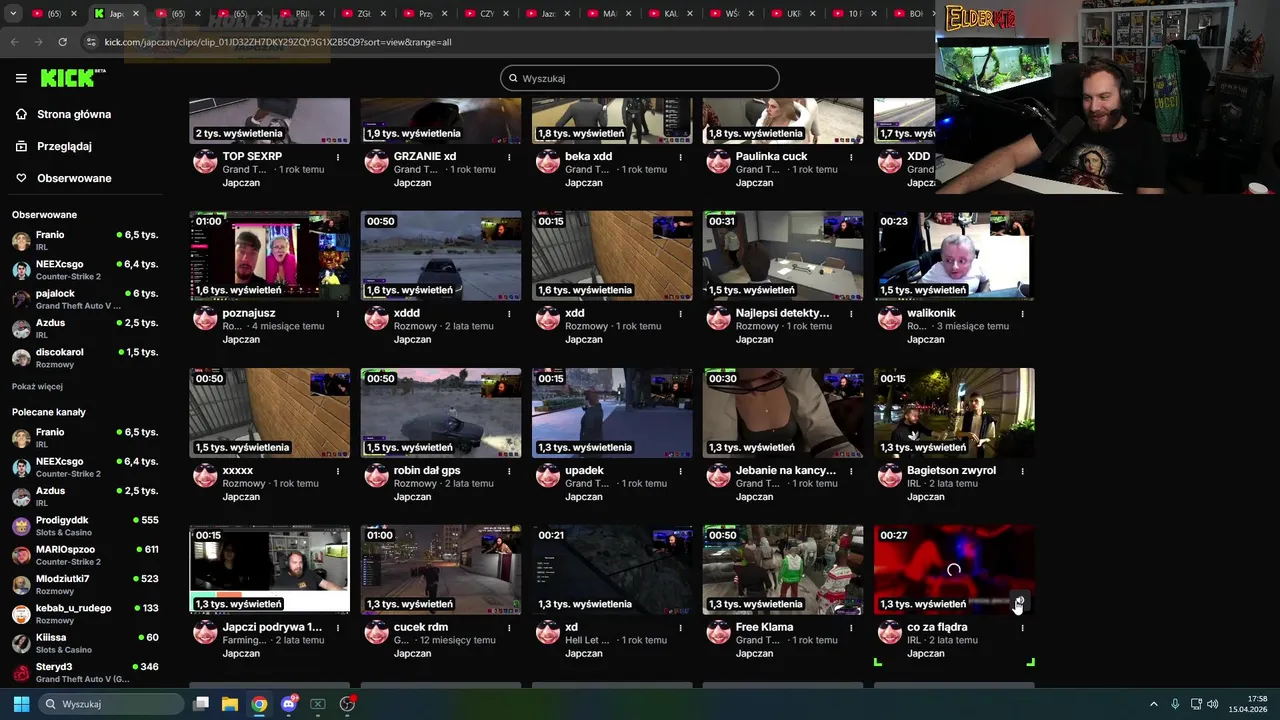Open the Strona główna sidebar item
The height and width of the screenshot is (720, 1280).
pyautogui.click(x=74, y=114)
